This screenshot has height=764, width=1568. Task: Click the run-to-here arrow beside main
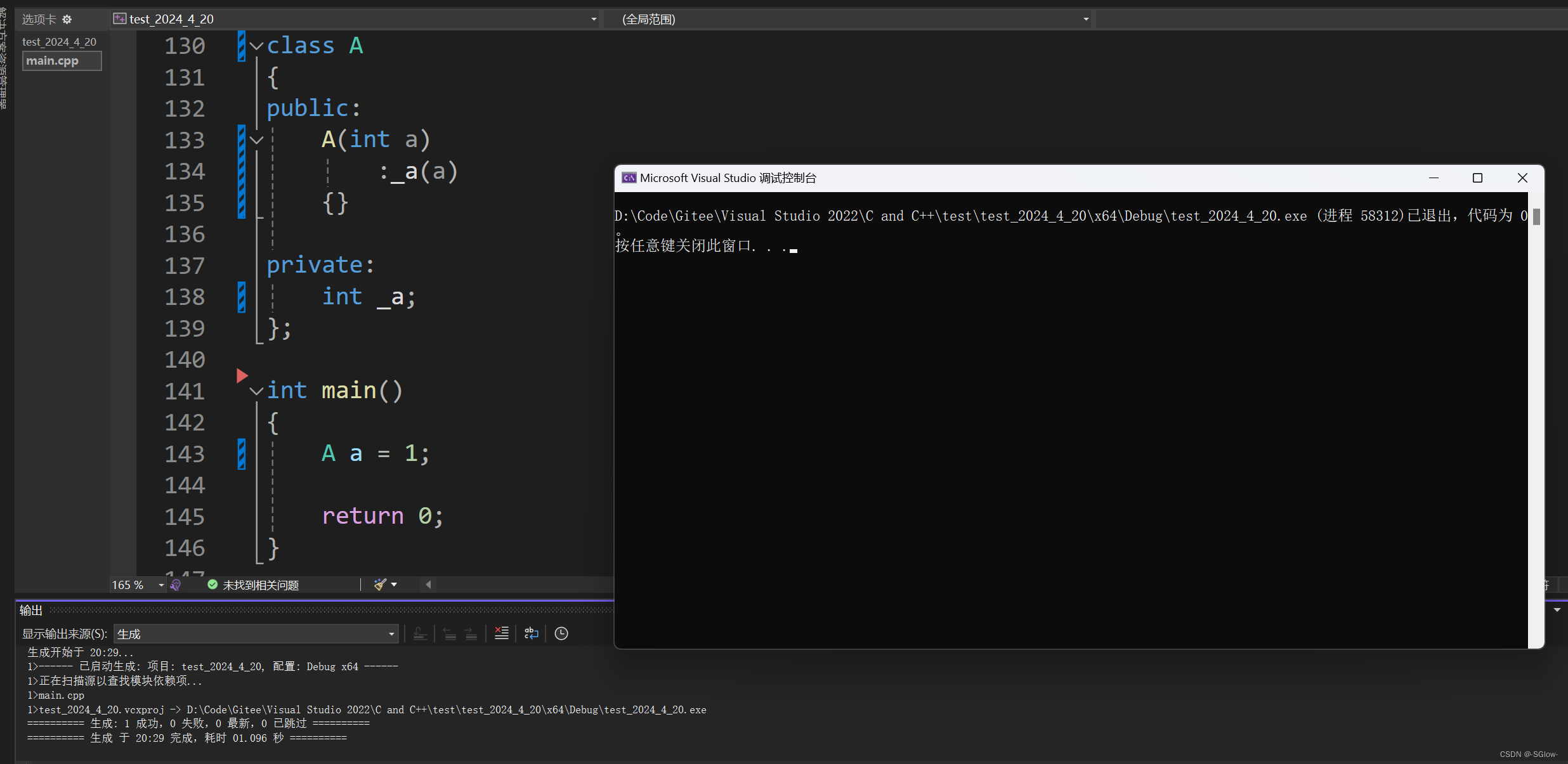(242, 376)
